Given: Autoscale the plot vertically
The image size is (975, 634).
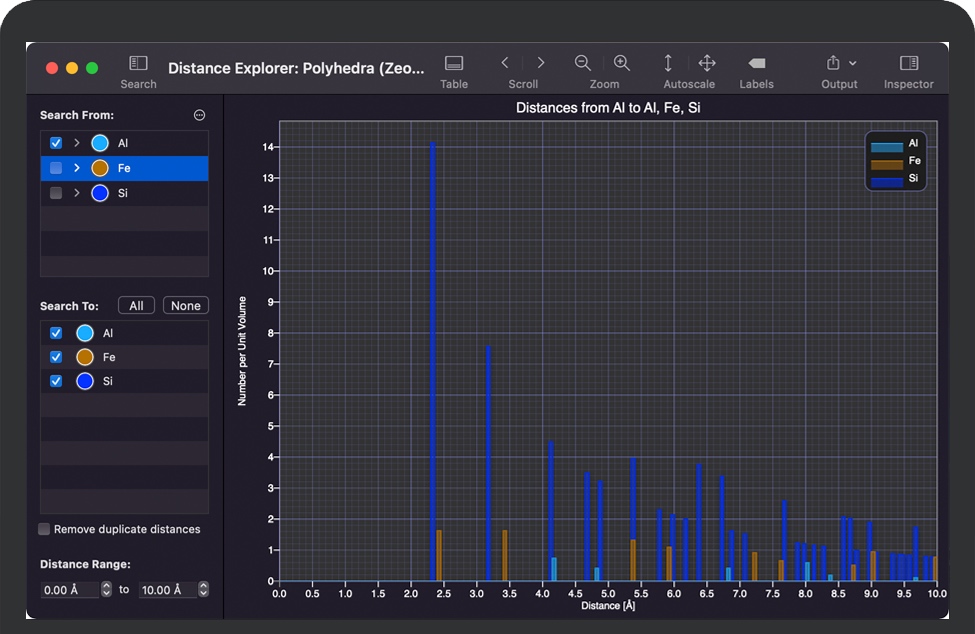Looking at the screenshot, I should pos(668,63).
